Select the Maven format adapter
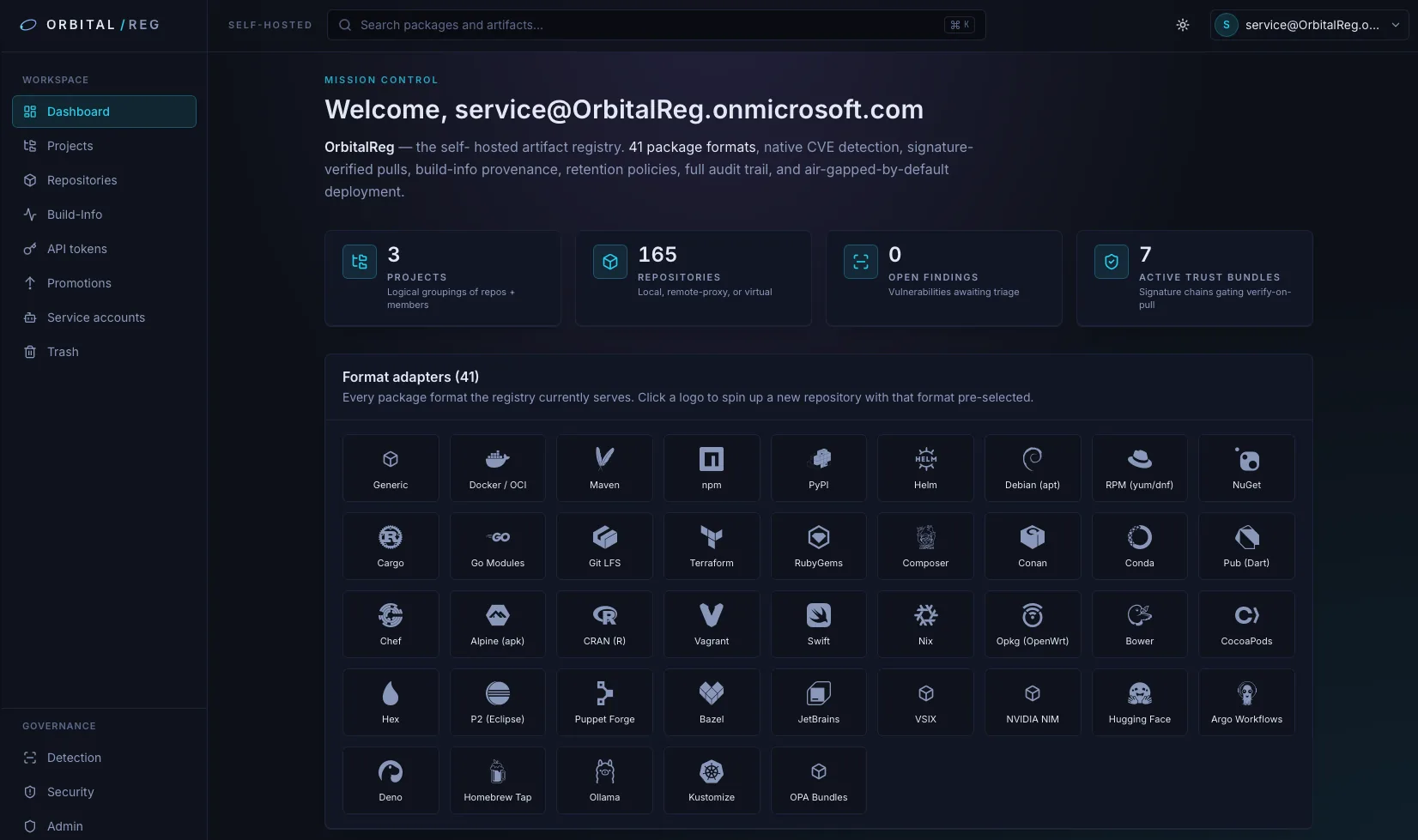 click(x=604, y=468)
